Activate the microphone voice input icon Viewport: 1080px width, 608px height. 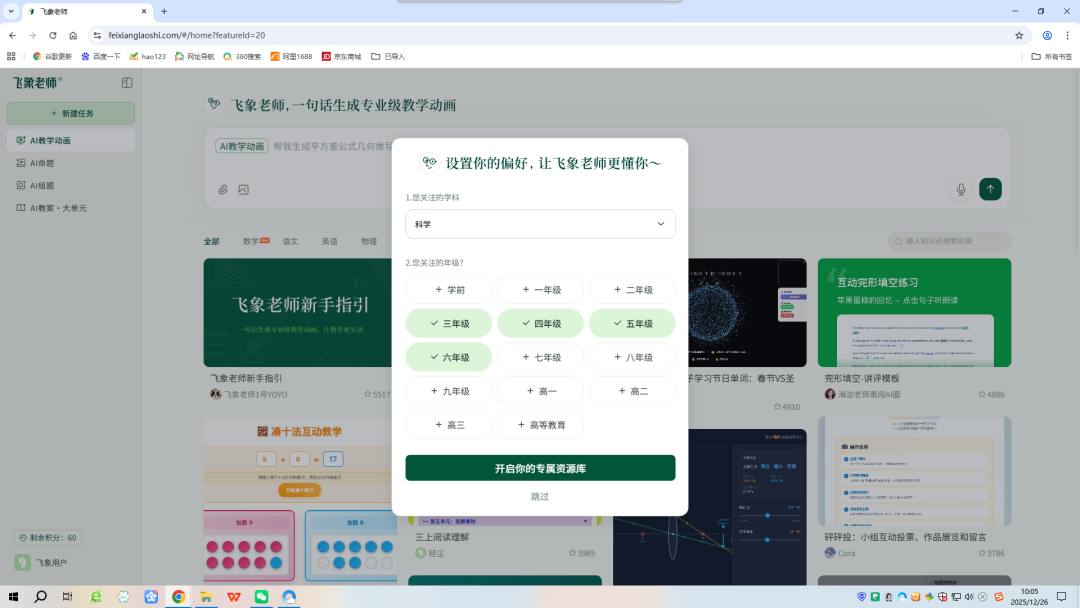click(x=961, y=189)
